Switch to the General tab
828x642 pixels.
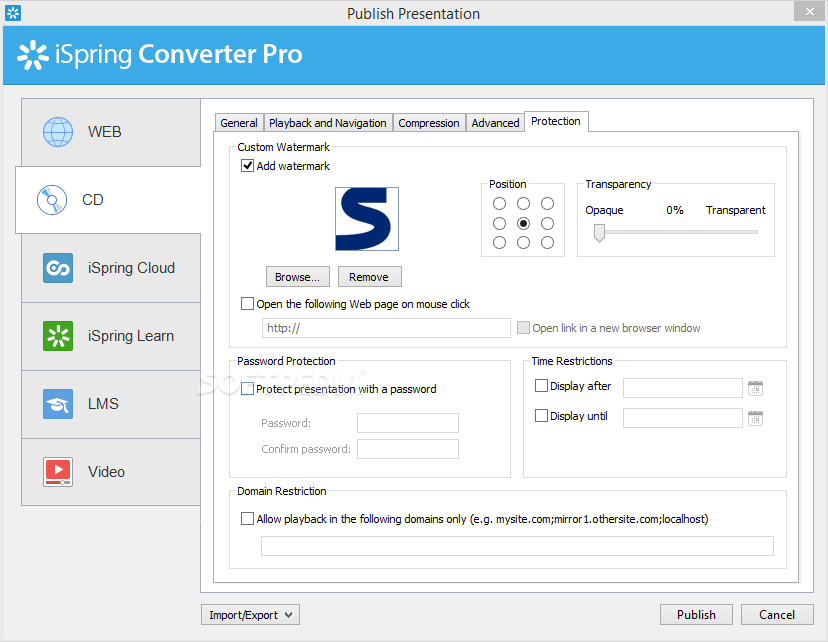(239, 123)
